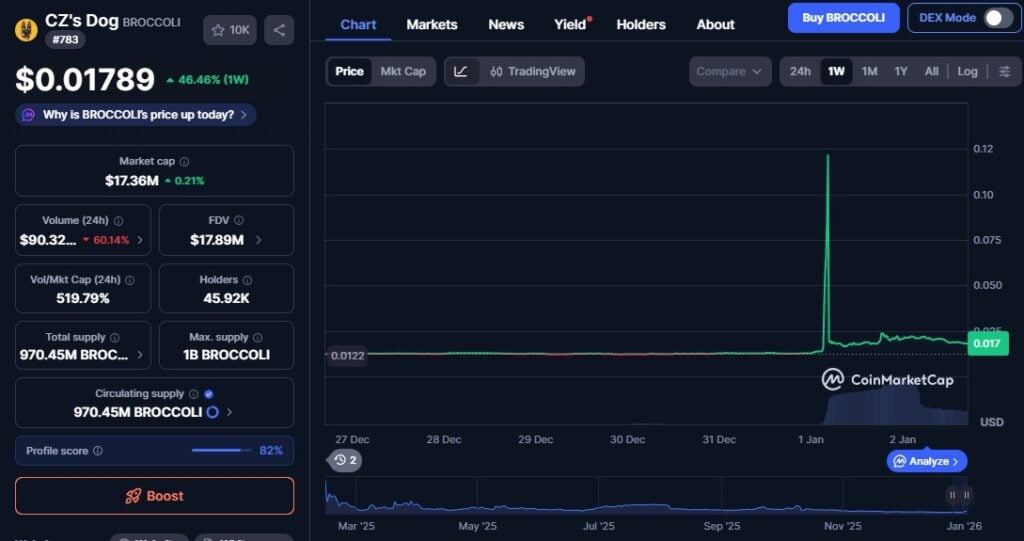This screenshot has height=541, width=1024.
Task: Click the $0.01789 price text
Action: [x=85, y=80]
